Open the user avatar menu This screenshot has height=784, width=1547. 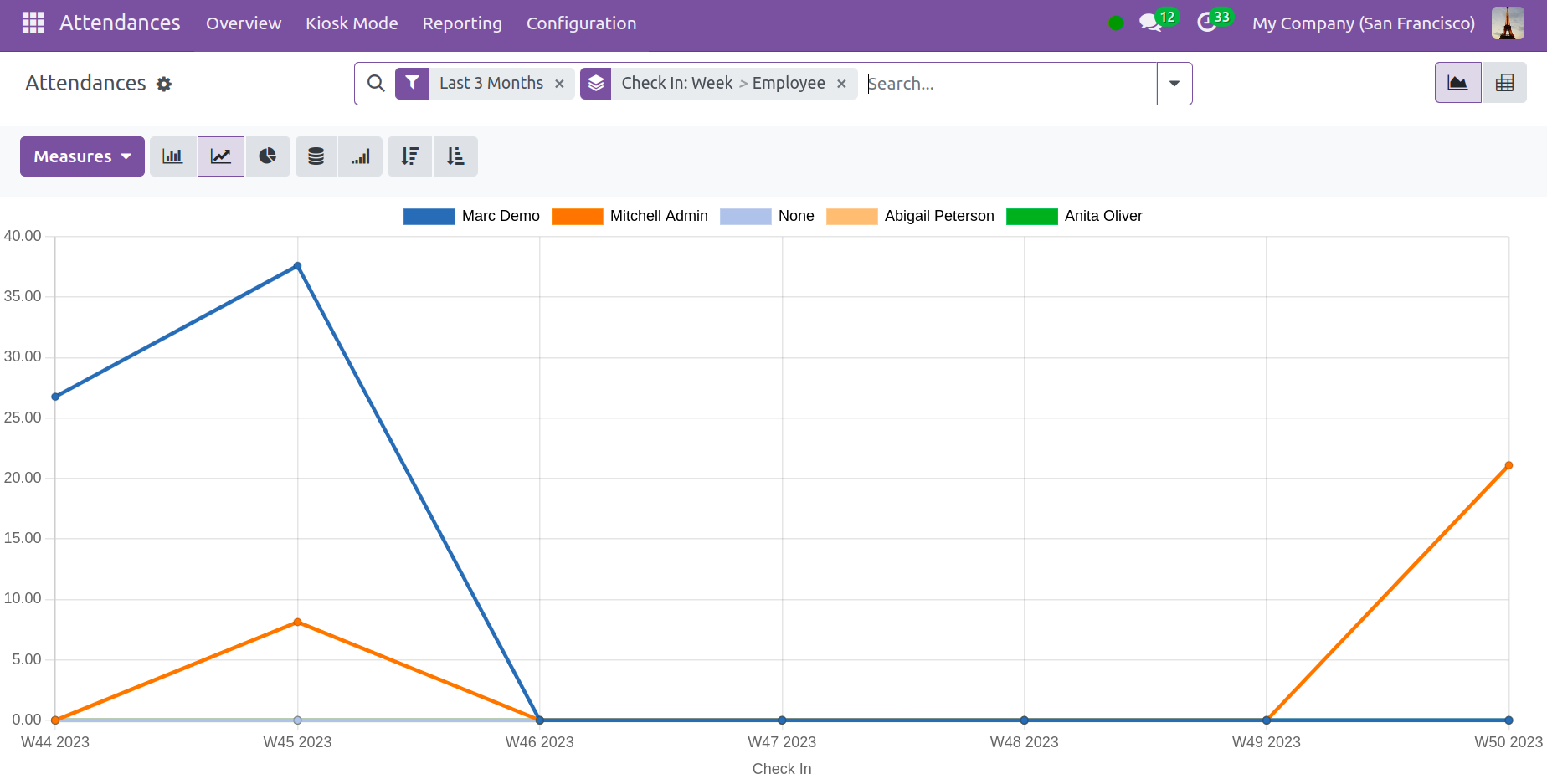[1508, 23]
